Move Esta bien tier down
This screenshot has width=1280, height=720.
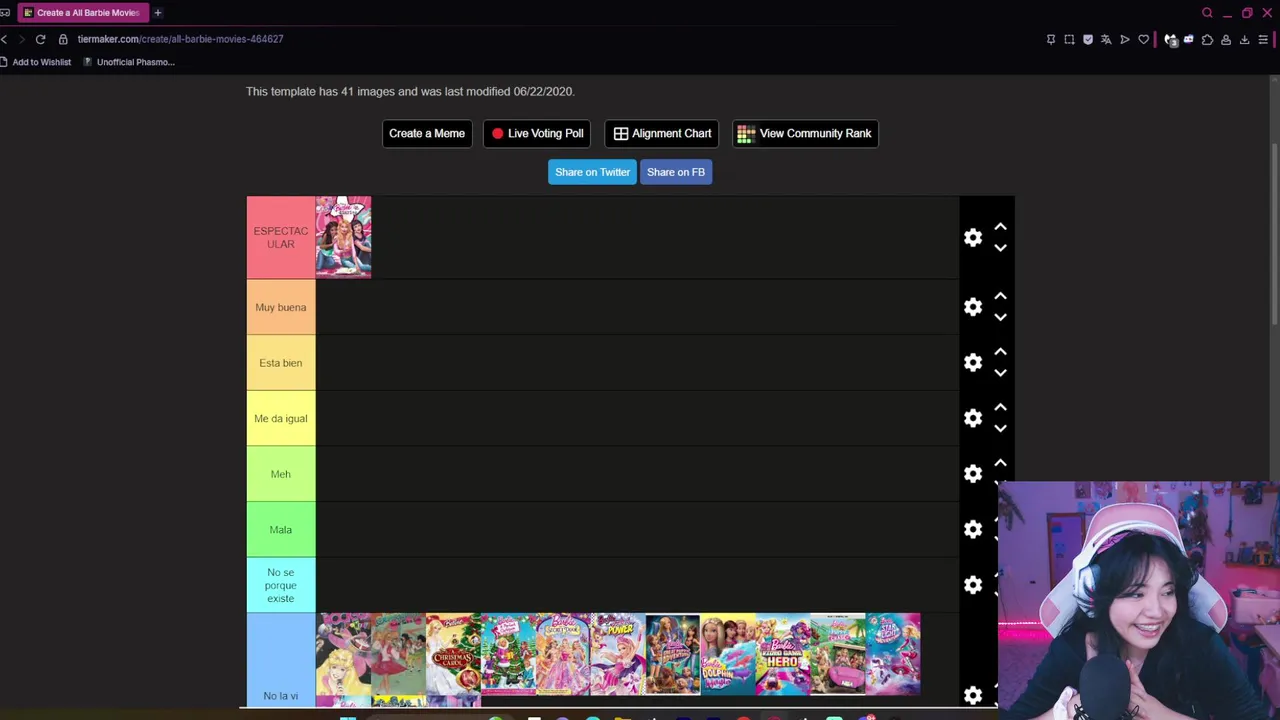coord(1000,372)
